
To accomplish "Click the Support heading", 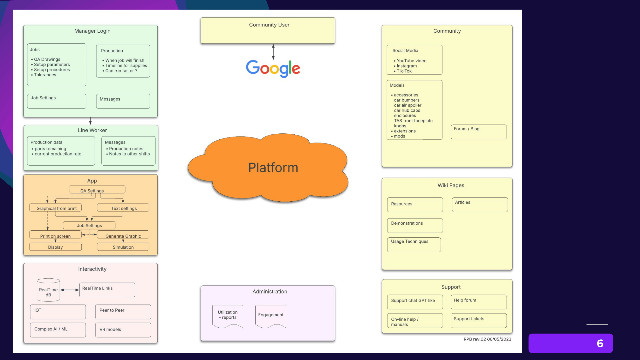I will click(451, 287).
